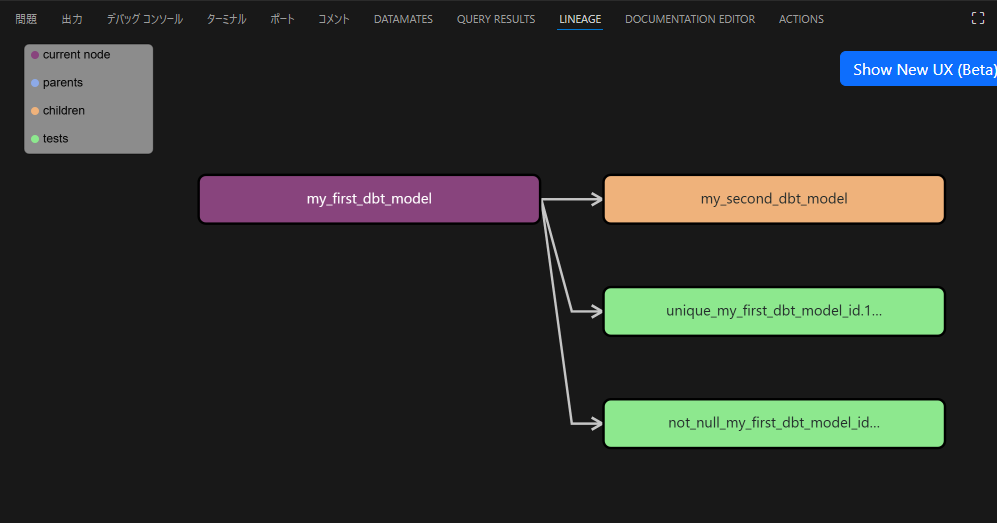Screen dimensions: 997x523
Task: Switch to the ポート tab
Action: click(x=282, y=19)
